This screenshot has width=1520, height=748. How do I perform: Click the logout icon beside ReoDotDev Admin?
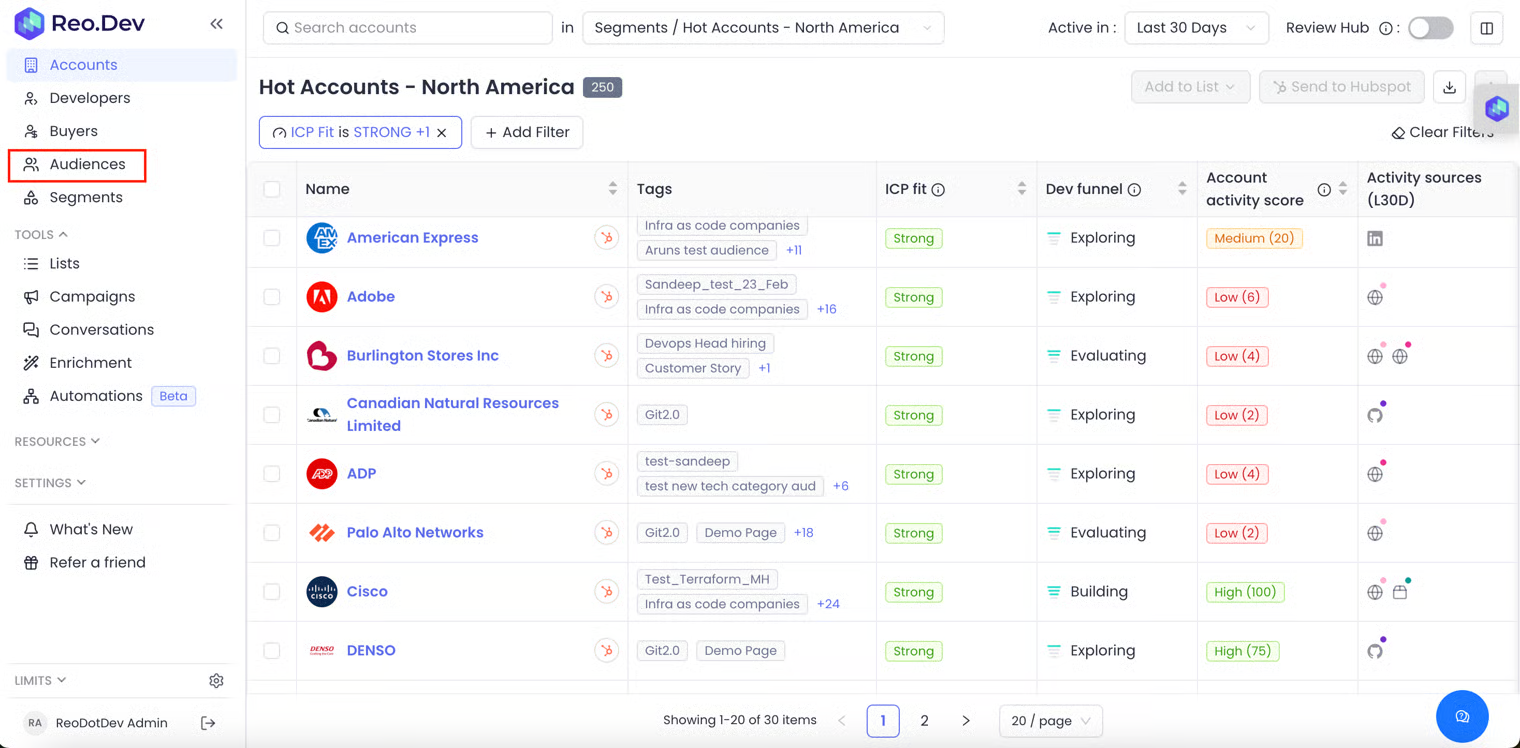(x=208, y=723)
